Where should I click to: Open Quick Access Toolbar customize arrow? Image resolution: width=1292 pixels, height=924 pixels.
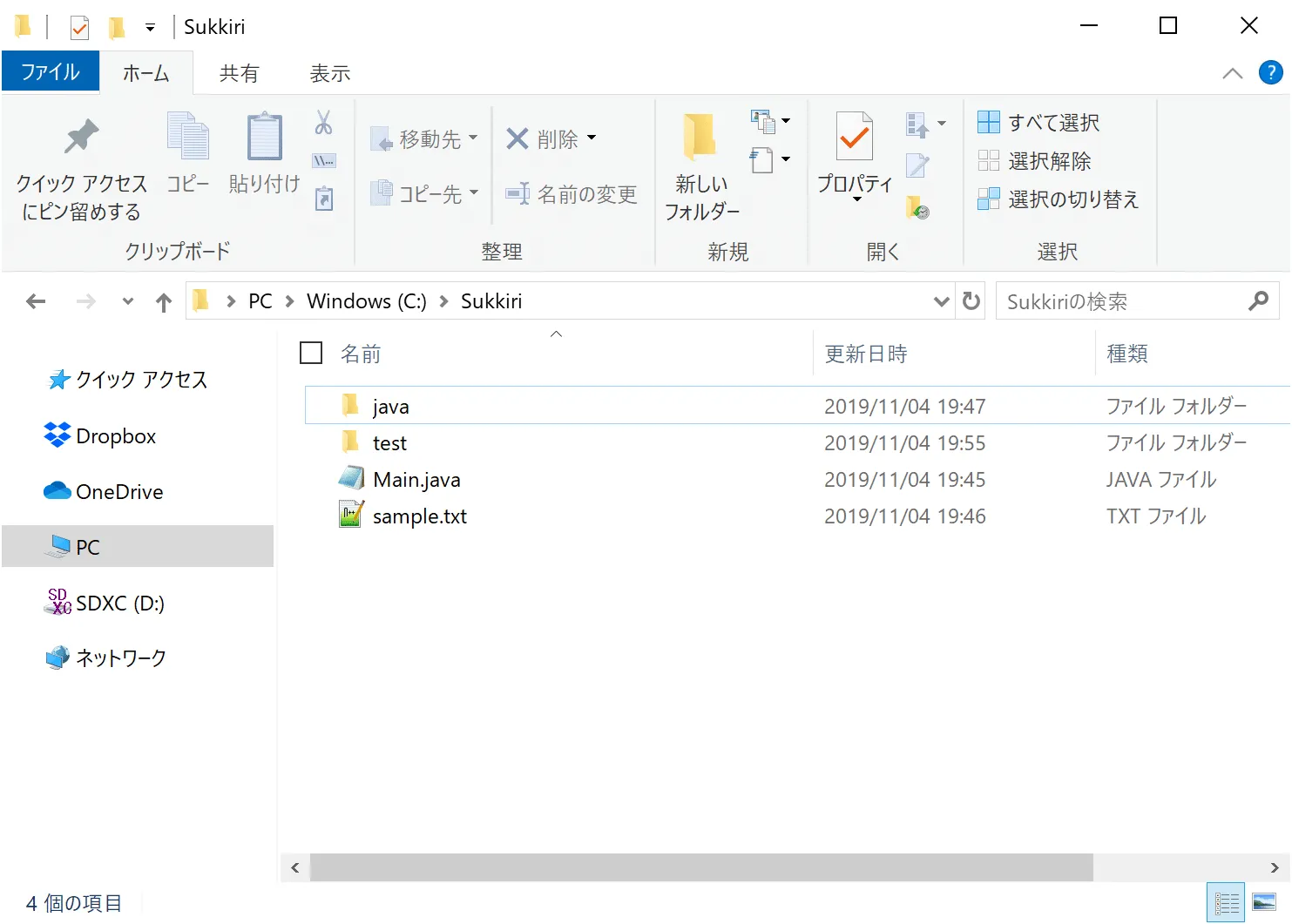[x=150, y=28]
